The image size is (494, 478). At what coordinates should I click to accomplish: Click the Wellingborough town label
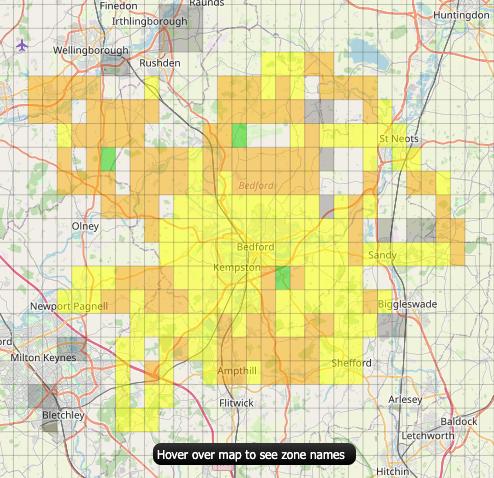click(x=91, y=50)
